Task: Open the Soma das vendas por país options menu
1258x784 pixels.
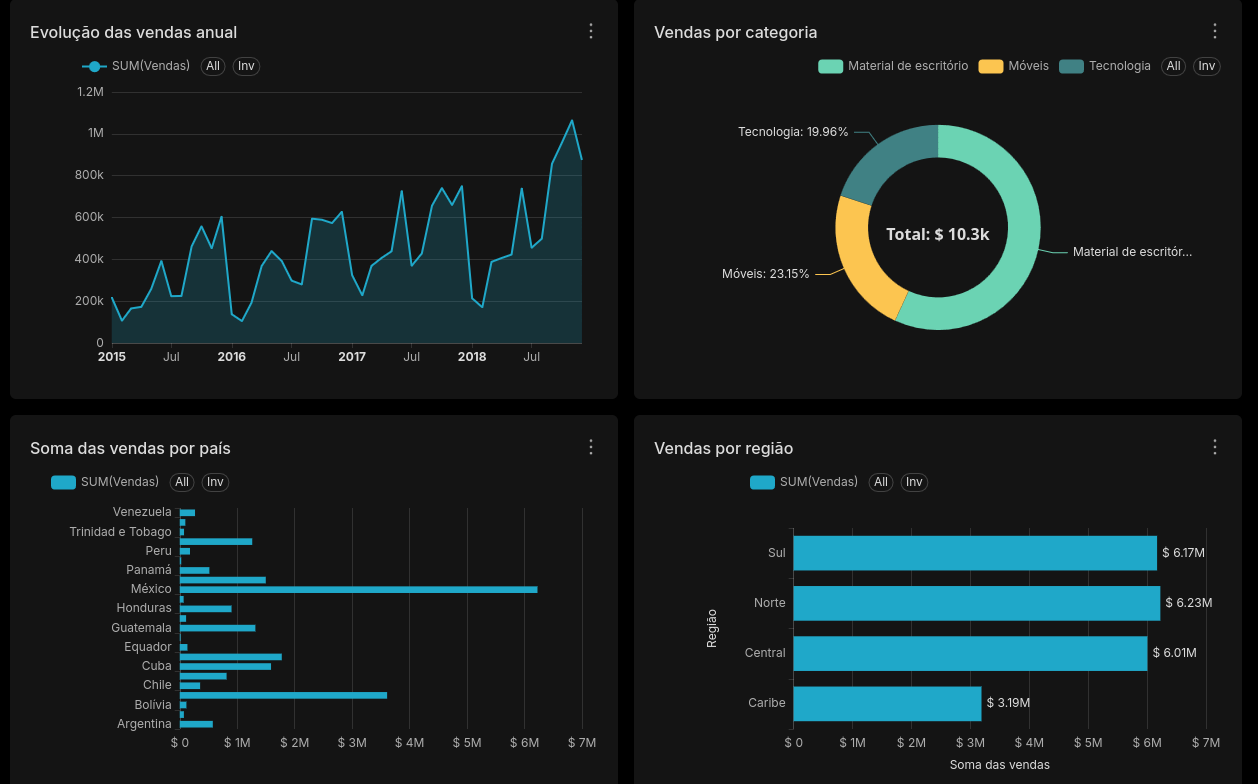Action: (590, 447)
